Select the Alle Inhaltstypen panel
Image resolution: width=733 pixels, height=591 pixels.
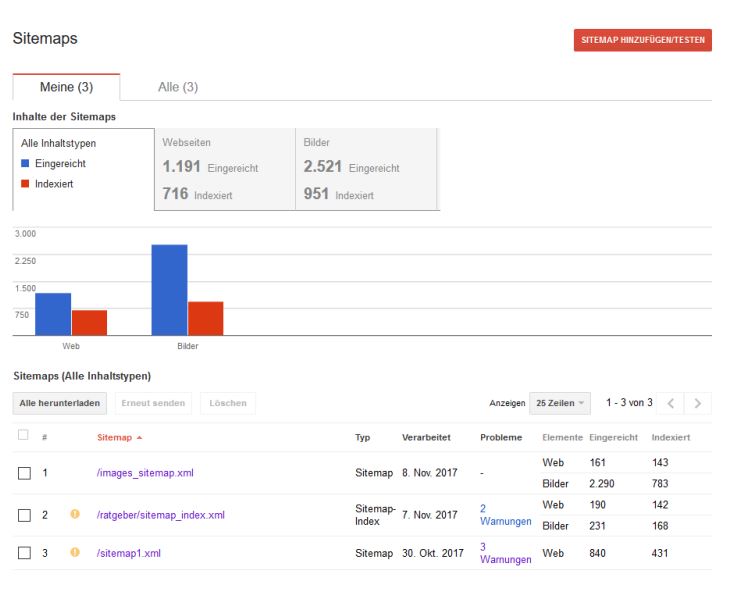coord(84,169)
